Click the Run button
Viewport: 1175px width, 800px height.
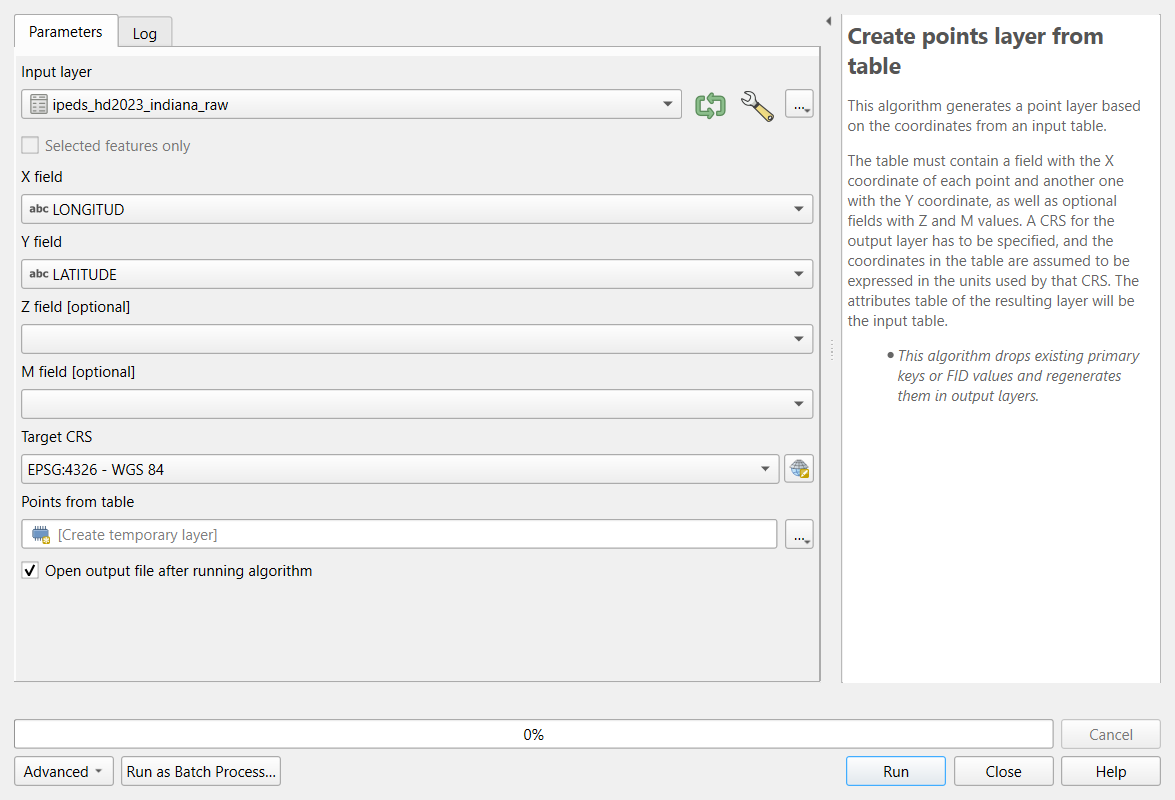click(895, 772)
